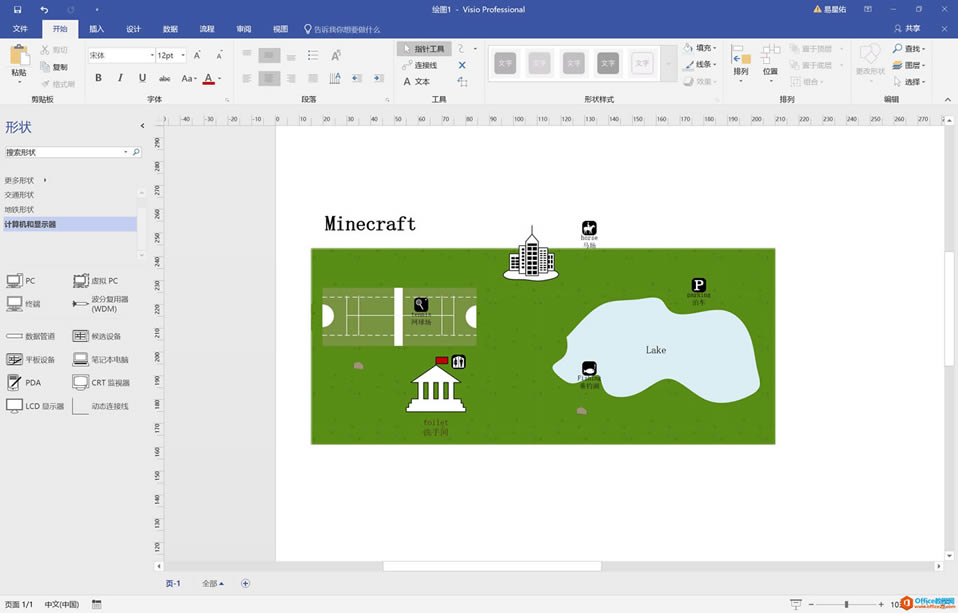Select the 计算机和显示器 stencil
The image size is (958, 613).
[70, 224]
